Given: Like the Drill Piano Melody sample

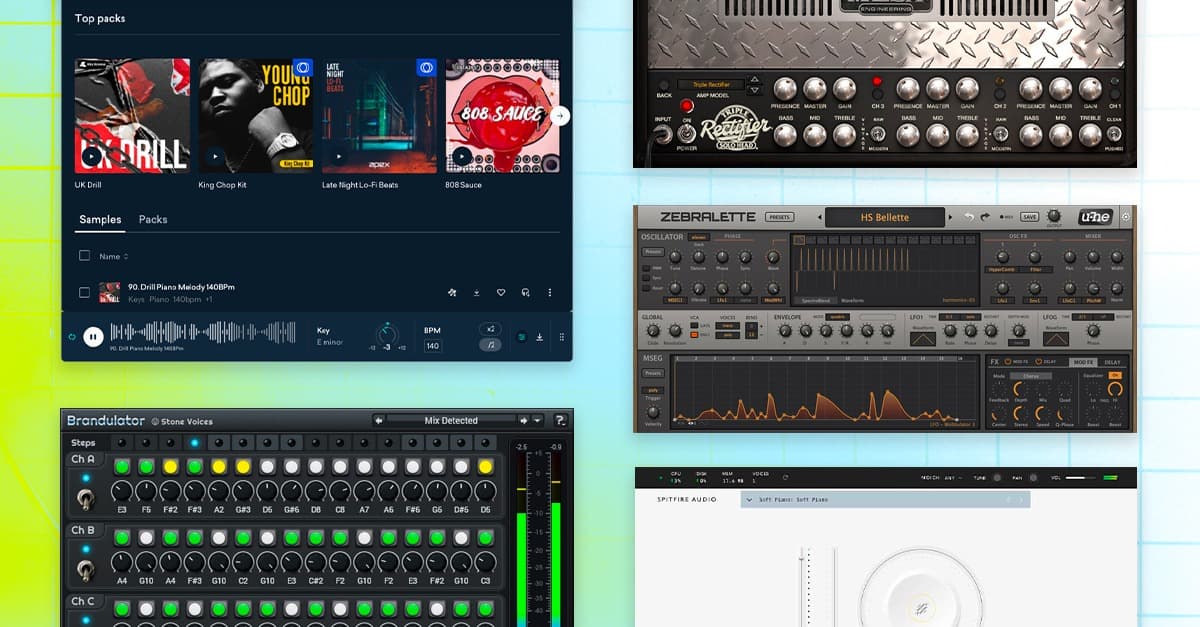Looking at the screenshot, I should (501, 292).
